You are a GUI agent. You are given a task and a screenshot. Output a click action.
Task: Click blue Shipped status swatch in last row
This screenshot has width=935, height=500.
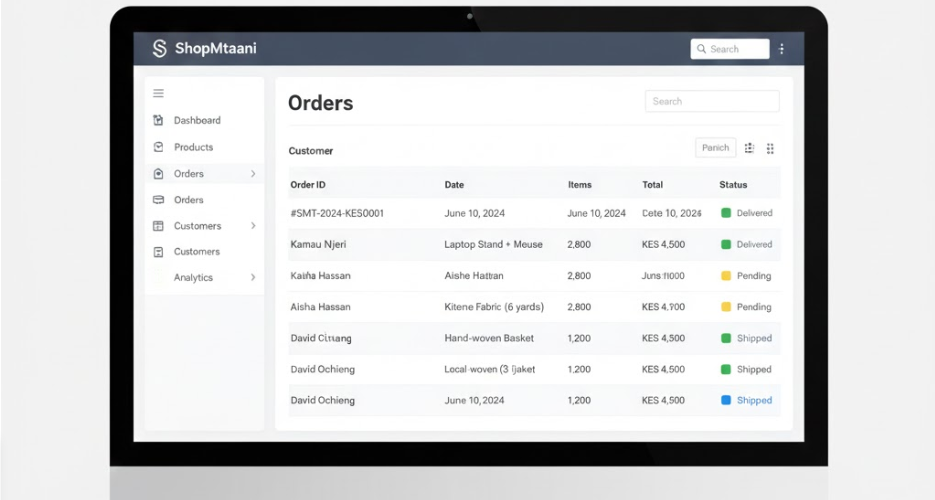(x=726, y=400)
